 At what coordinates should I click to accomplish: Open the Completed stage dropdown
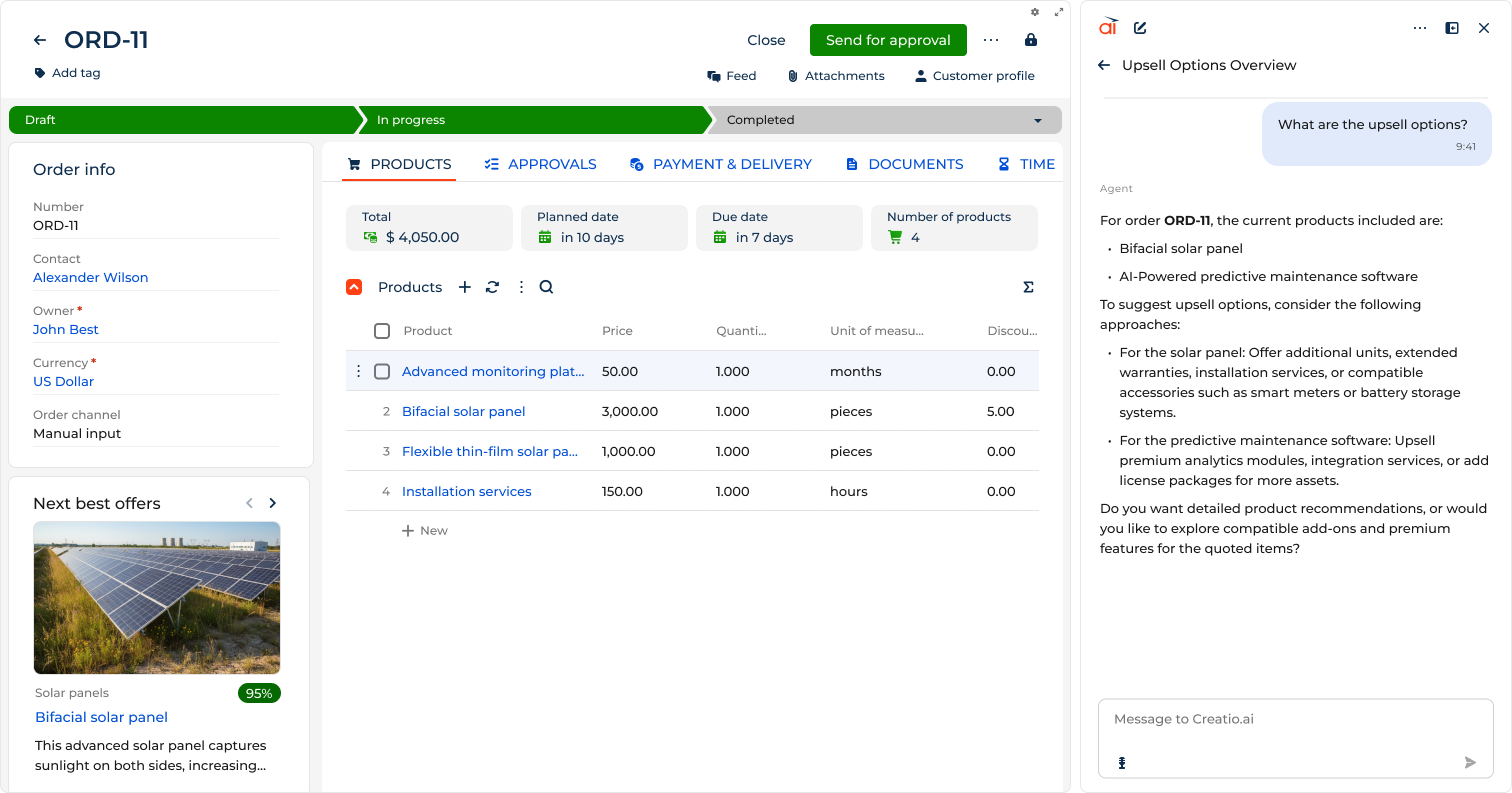click(1037, 119)
